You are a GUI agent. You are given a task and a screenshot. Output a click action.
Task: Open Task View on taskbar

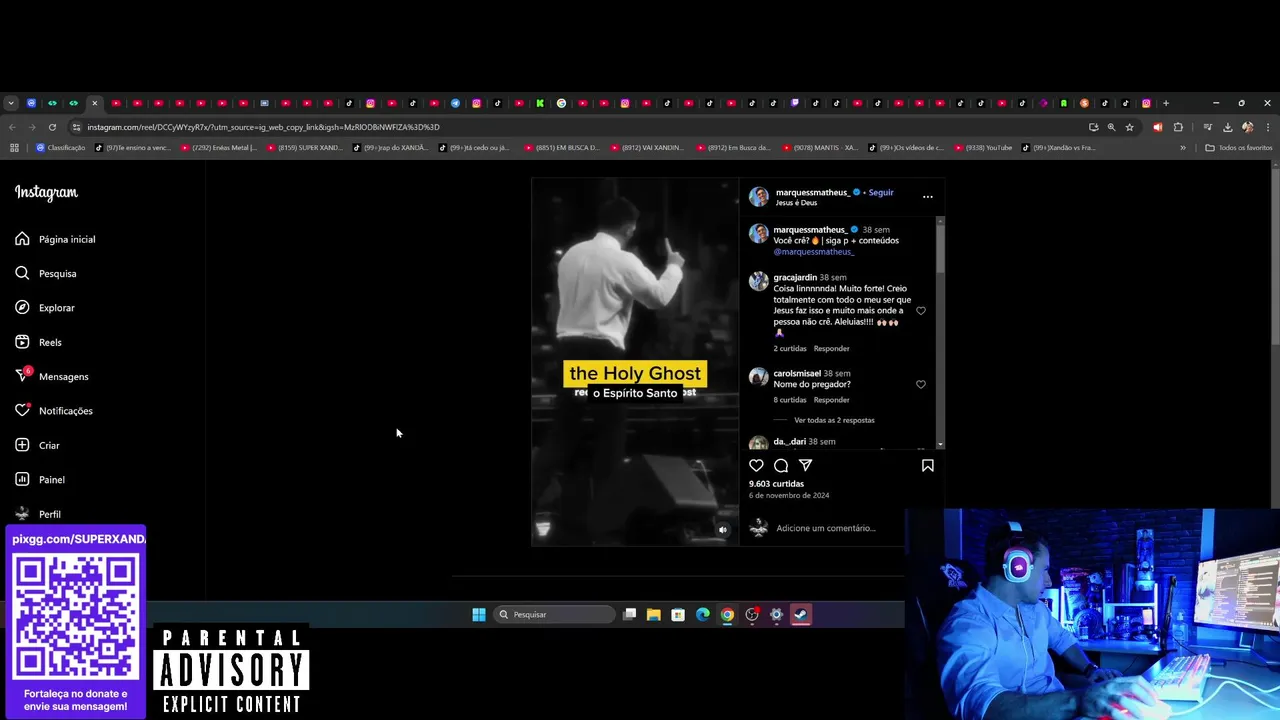[629, 614]
